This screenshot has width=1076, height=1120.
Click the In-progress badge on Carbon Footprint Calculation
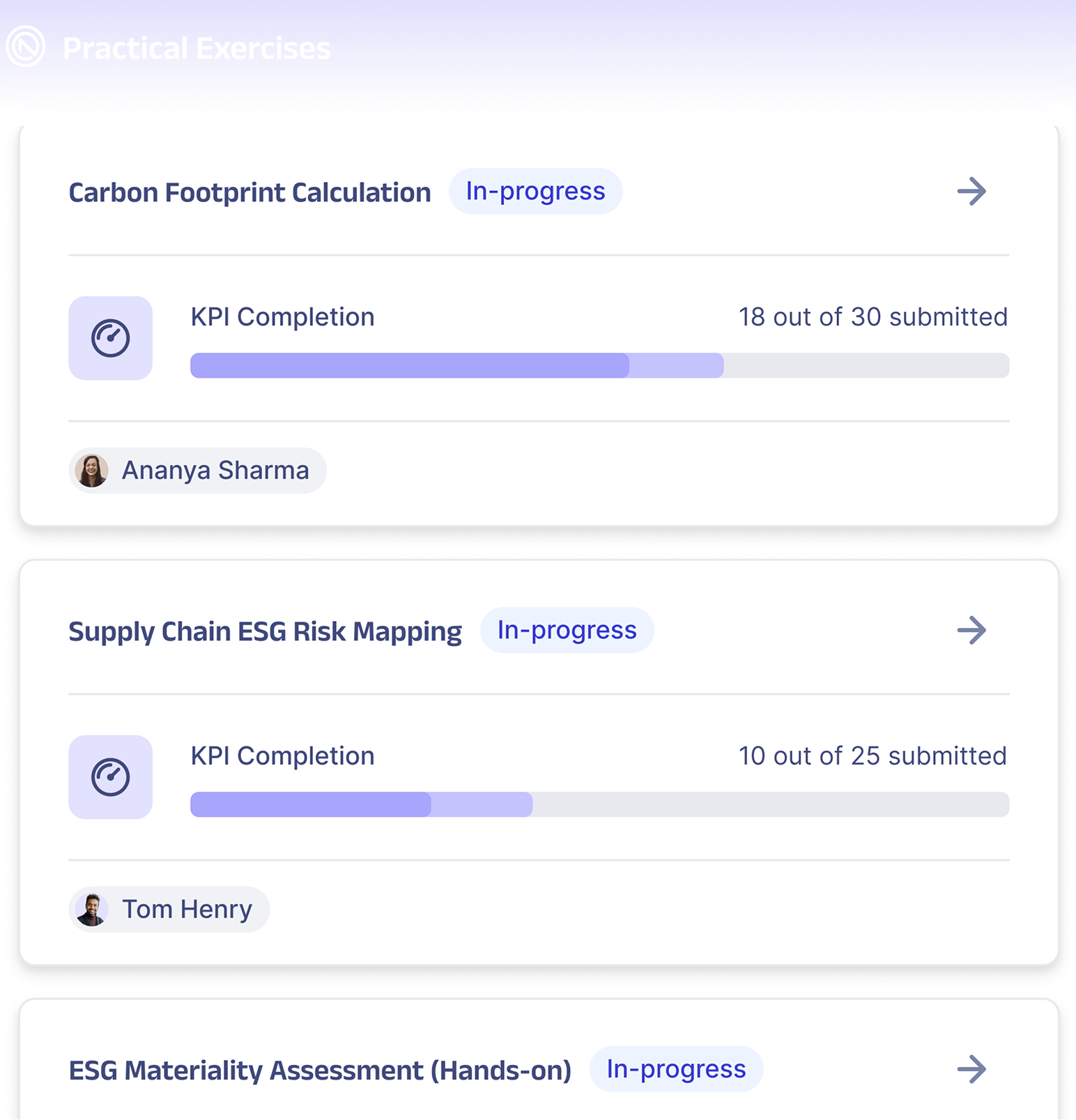click(535, 192)
